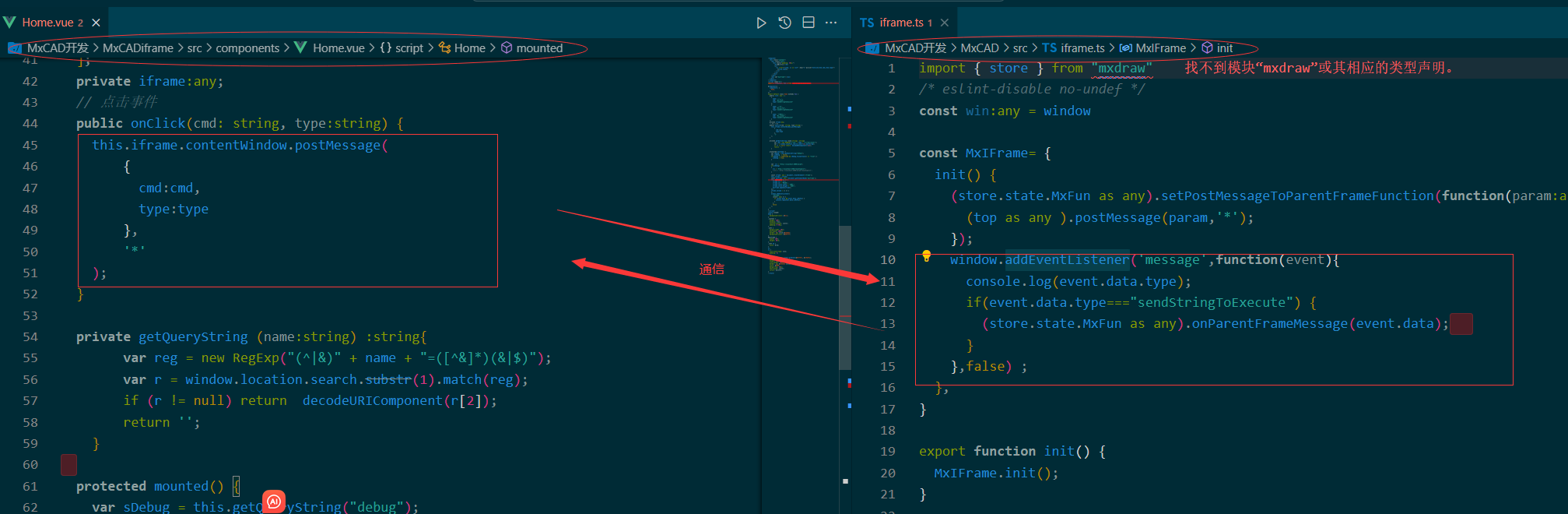Click the red AI assistant floating icon
This screenshot has height=514, width=1568.
[x=274, y=502]
